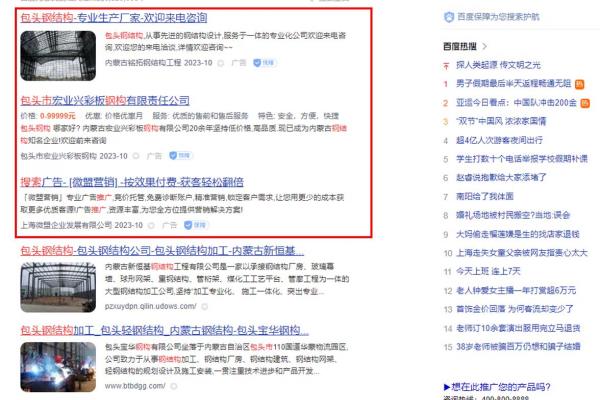Open hot search 老人钟爱女主播一年打赏超6万元
Image resolution: width=600 pixels, height=400 pixels.
(516, 290)
